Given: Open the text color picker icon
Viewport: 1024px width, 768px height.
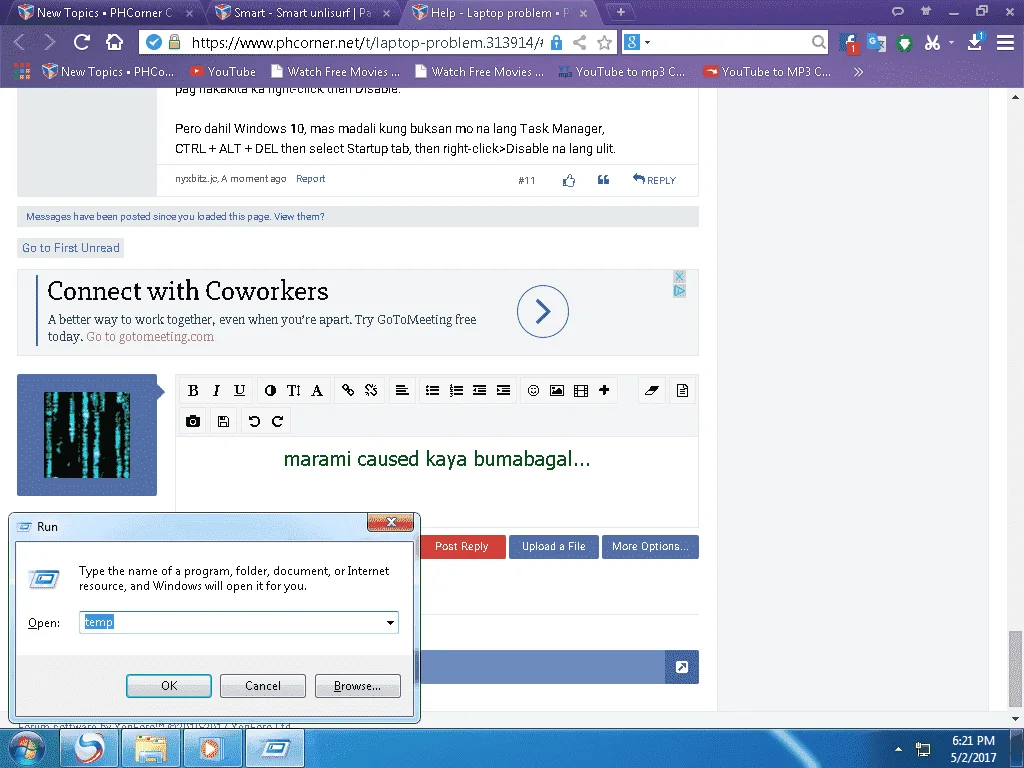Looking at the screenshot, I should 270,391.
